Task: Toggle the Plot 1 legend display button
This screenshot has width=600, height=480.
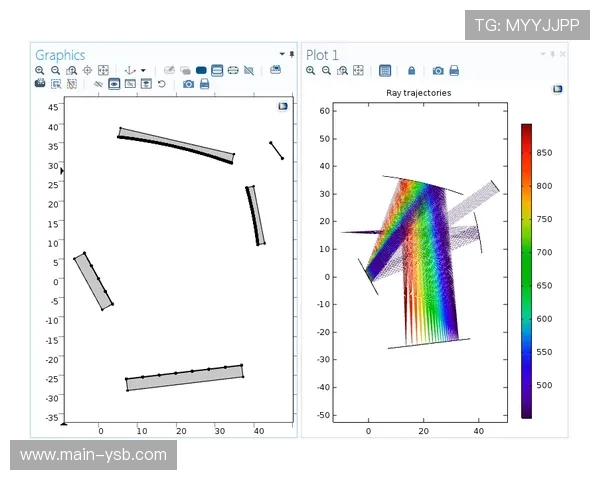Action: pyautogui.click(x=386, y=71)
